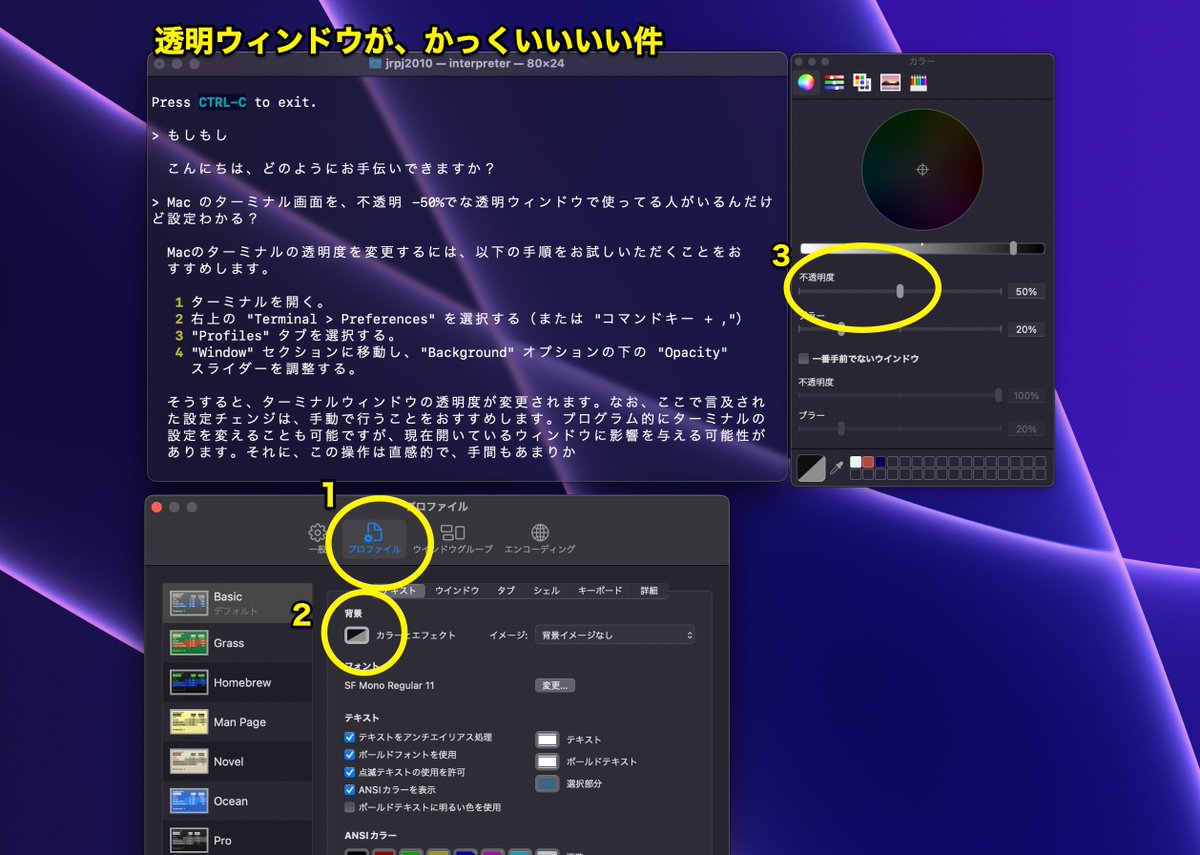Adjust the brightness slider under the color wheel
This screenshot has width=1200, height=855.
pyautogui.click(x=922, y=248)
